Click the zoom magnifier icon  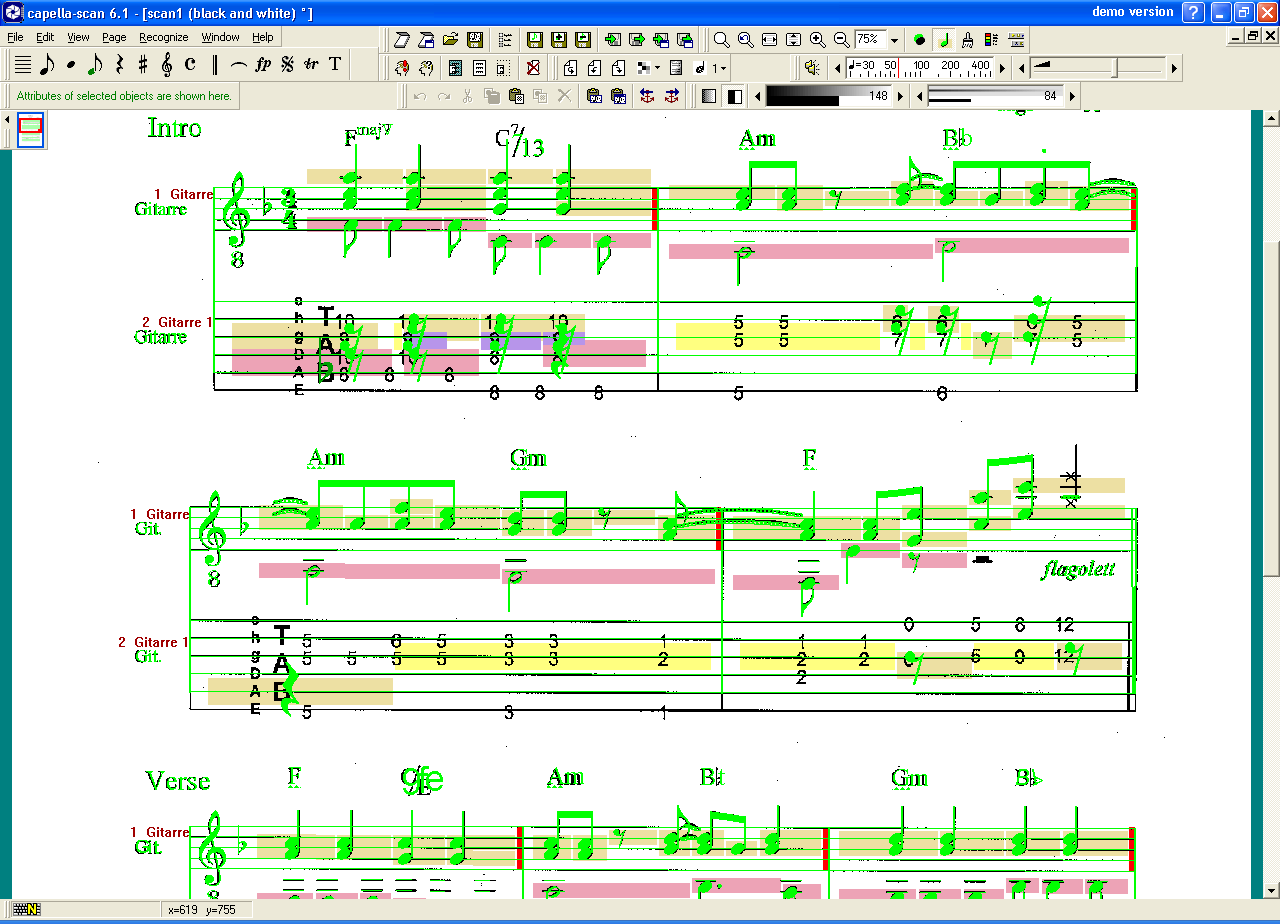click(721, 40)
